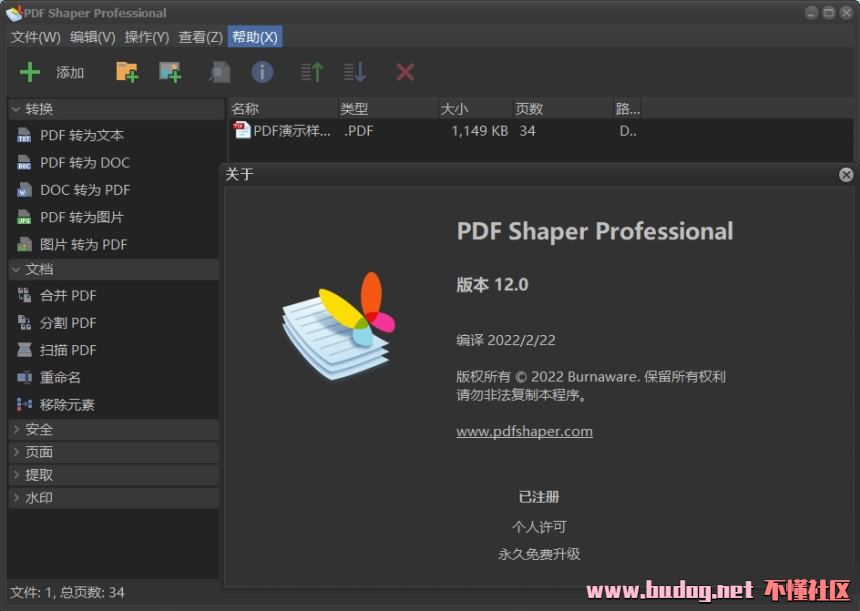The image size is (860, 611).
Task: Click the 重命名 rename icon
Action: 24,377
